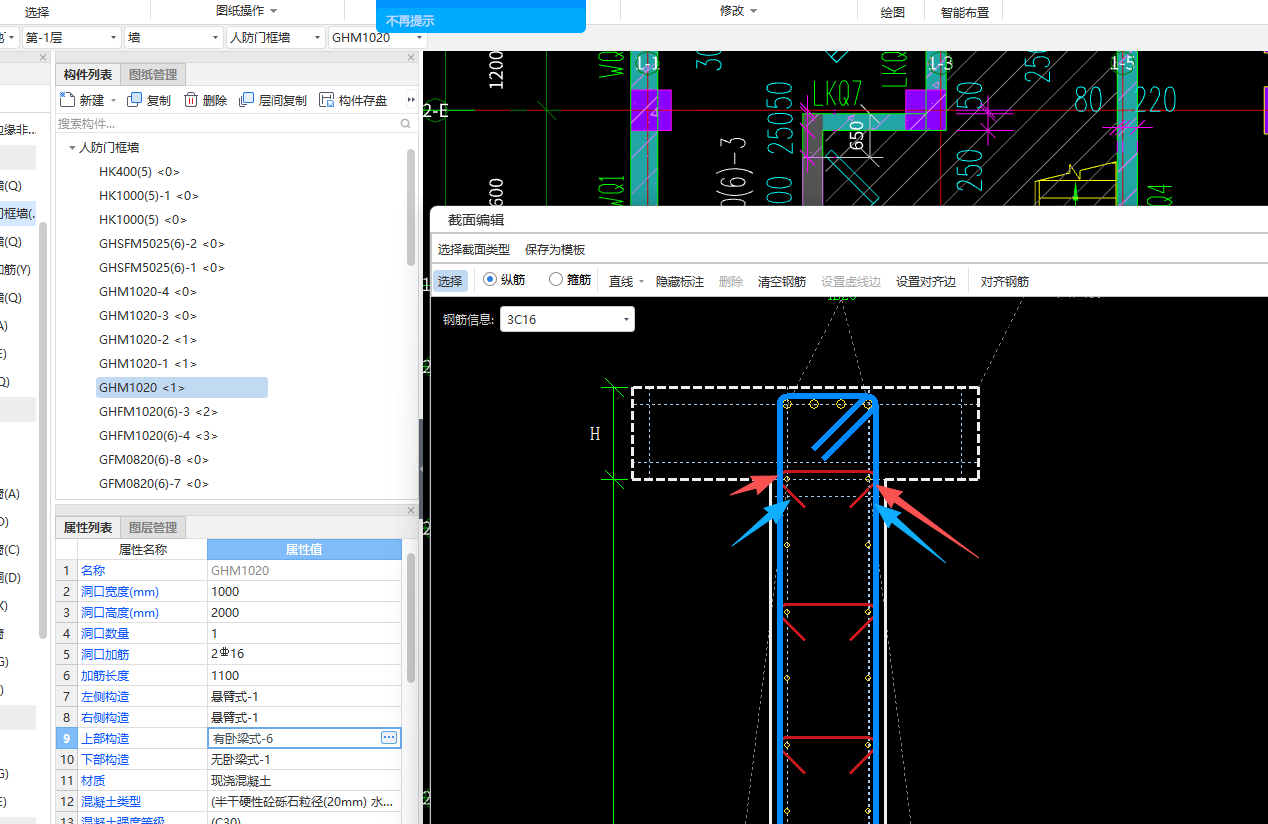Screen dimensions: 1268x824
Task: Click the 清空钢筋 button
Action: tap(782, 282)
